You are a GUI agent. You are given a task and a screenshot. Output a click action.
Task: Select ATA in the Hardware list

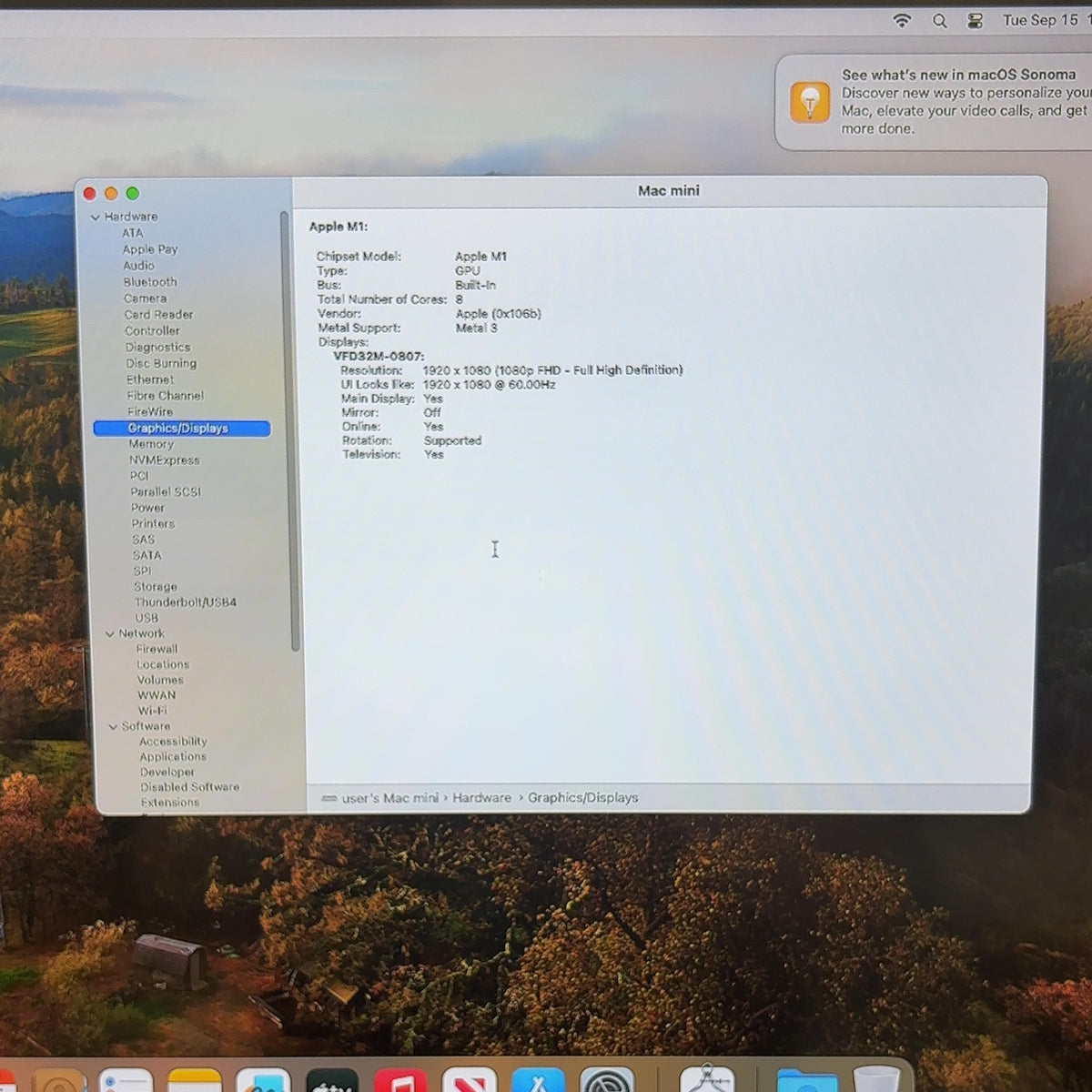133,233
